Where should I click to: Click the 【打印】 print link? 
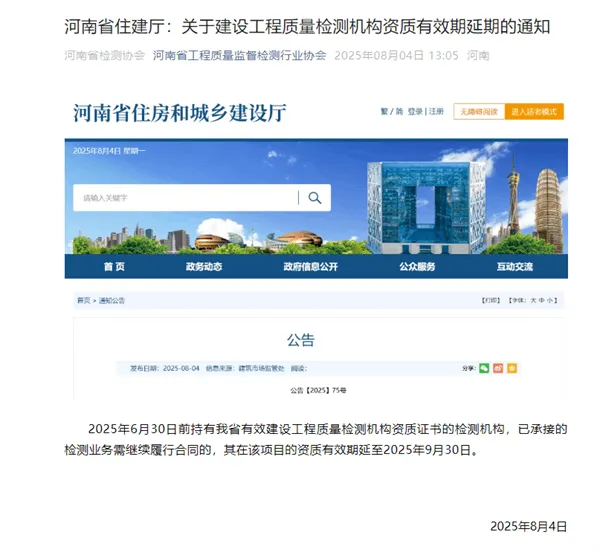[x=491, y=300]
